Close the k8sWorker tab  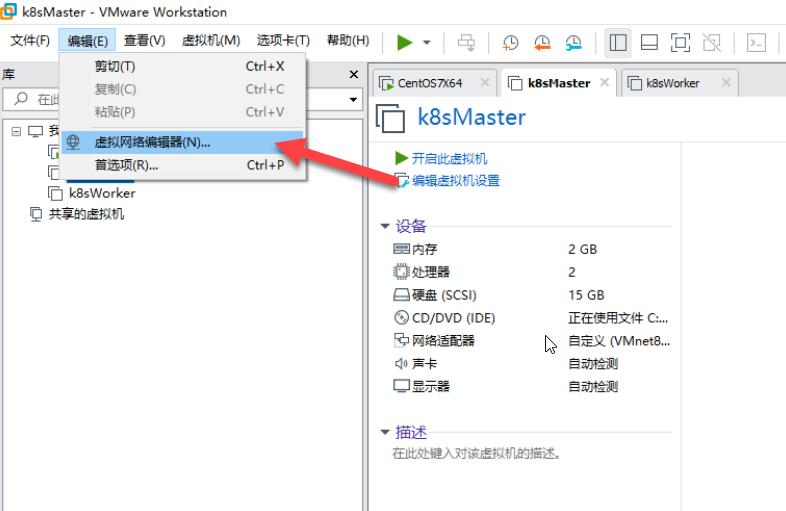pos(726,82)
